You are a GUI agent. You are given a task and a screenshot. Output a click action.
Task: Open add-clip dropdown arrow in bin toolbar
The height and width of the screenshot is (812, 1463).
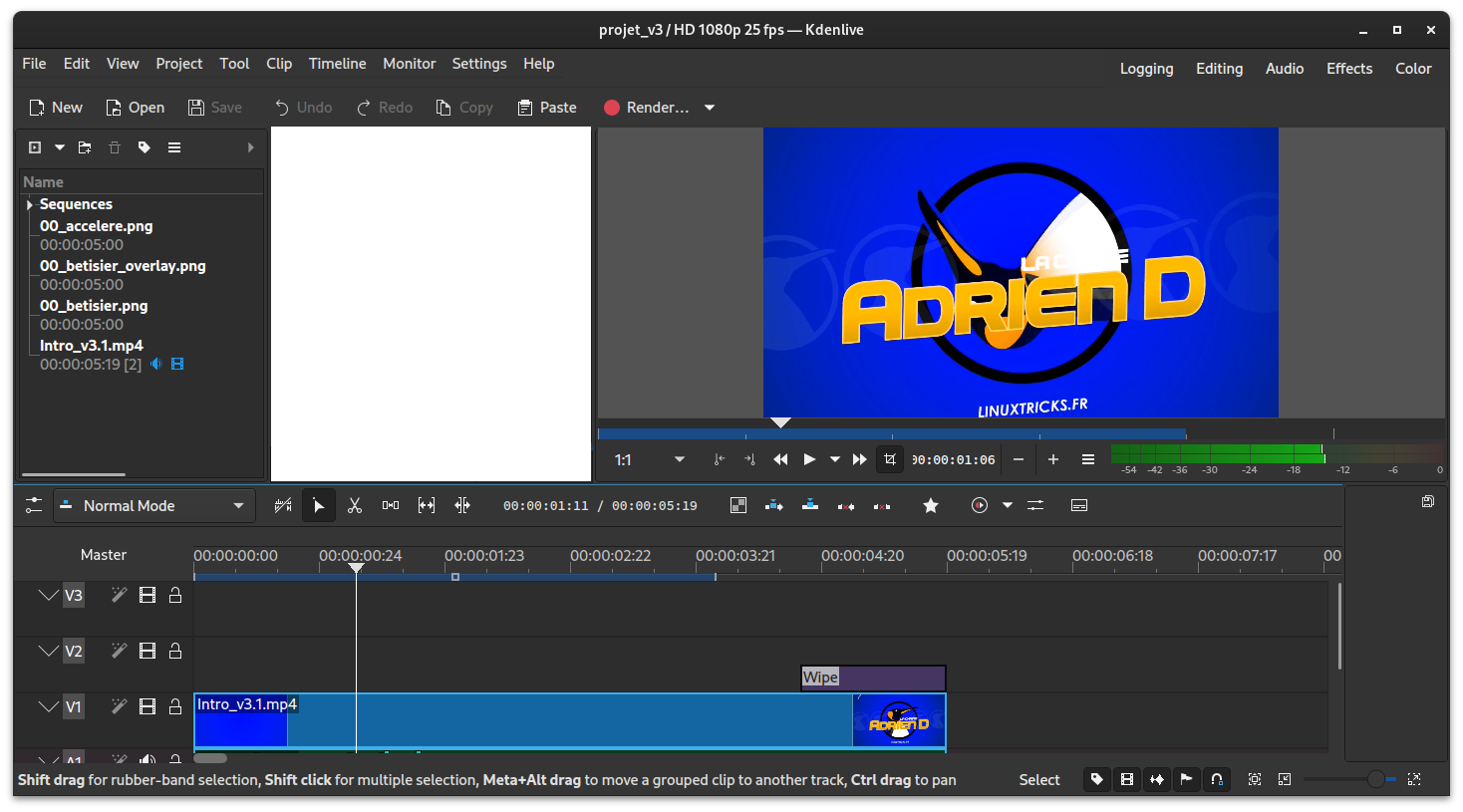coord(60,147)
